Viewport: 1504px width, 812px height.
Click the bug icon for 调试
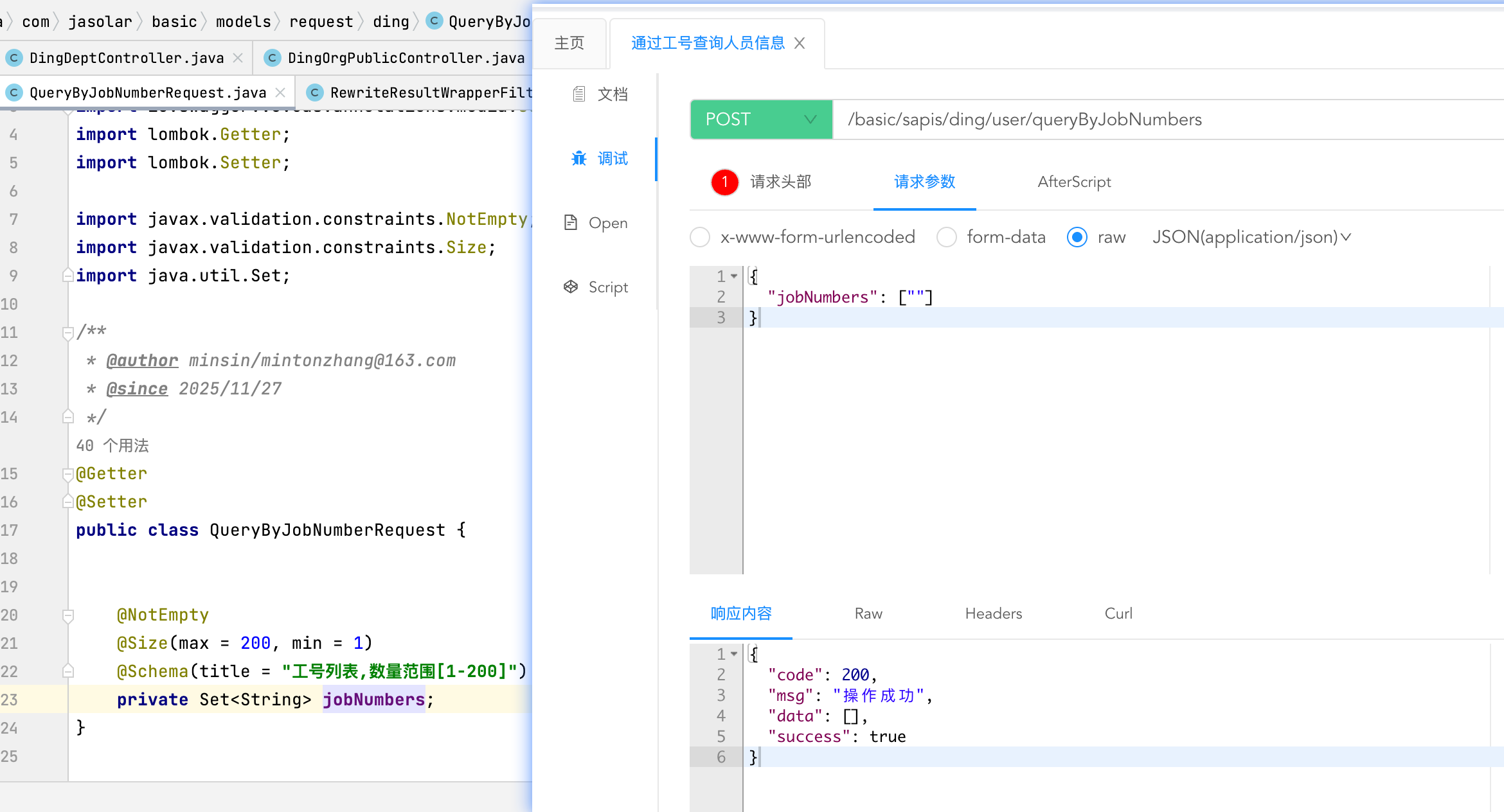[x=578, y=158]
